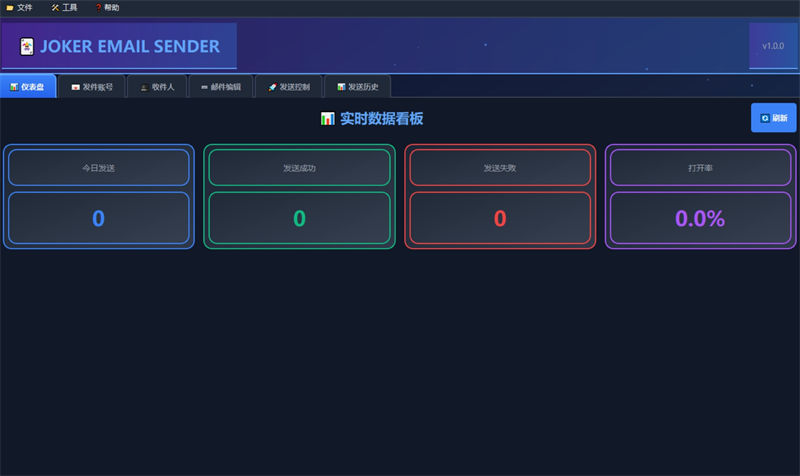Click the purple 0.0% open rate value

pos(700,218)
